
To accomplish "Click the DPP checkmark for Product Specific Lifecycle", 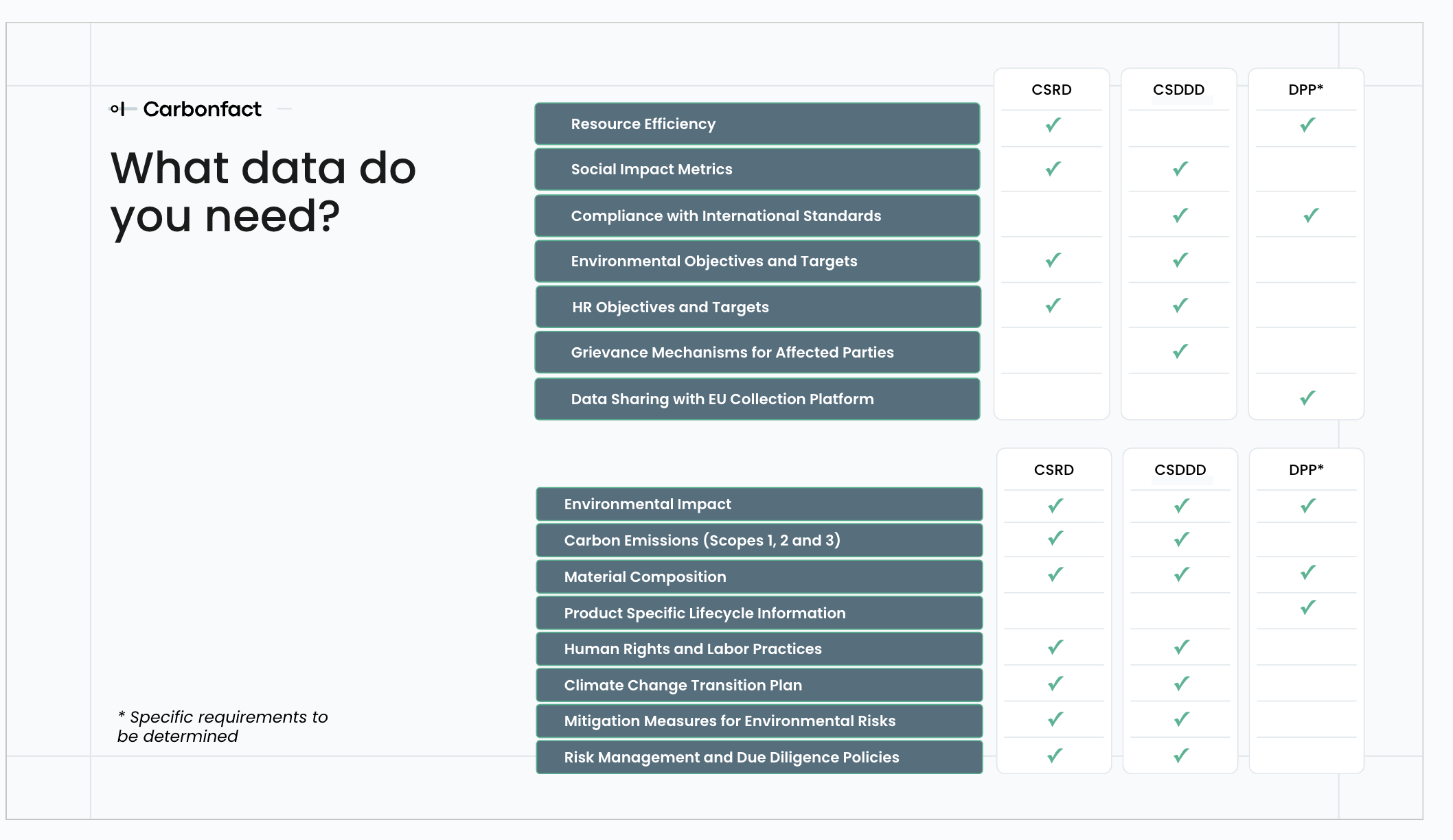I will pos(1307,607).
